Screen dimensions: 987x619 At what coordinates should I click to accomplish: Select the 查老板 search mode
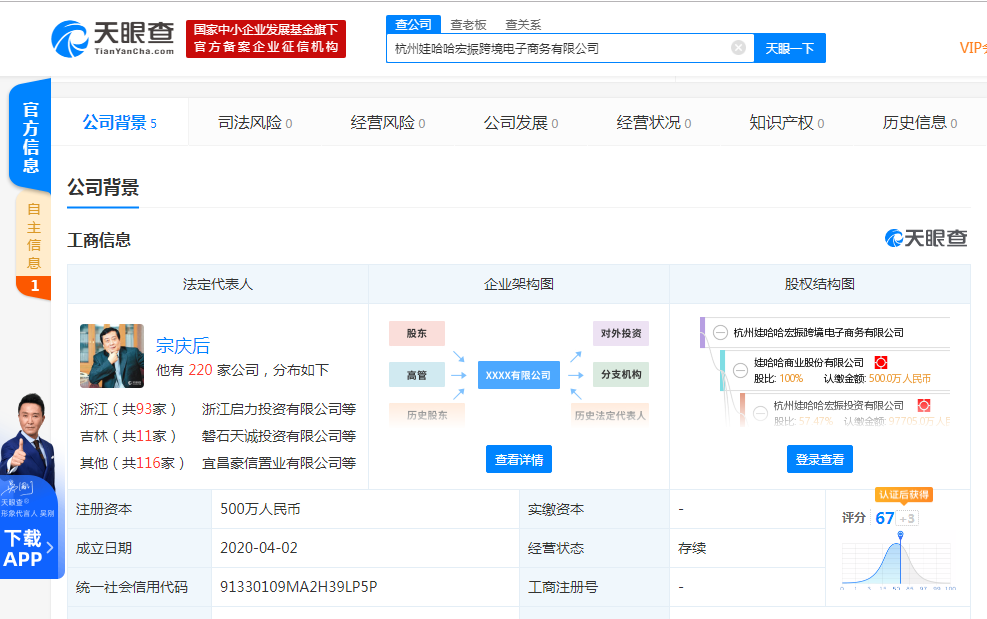tap(468, 24)
